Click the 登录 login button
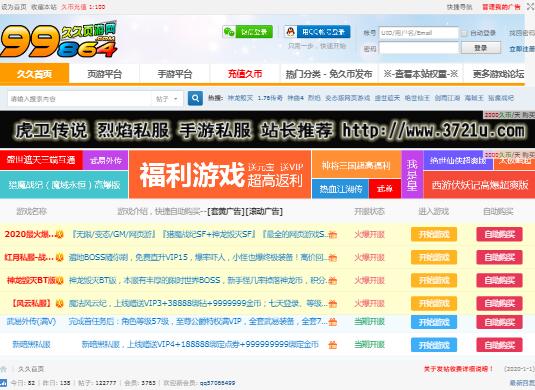Image resolution: width=535 pixels, height=390 pixels. pos(481,48)
